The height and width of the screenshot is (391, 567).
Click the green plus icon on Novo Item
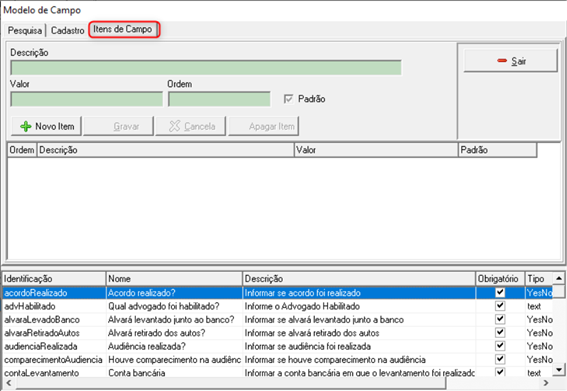[26, 126]
